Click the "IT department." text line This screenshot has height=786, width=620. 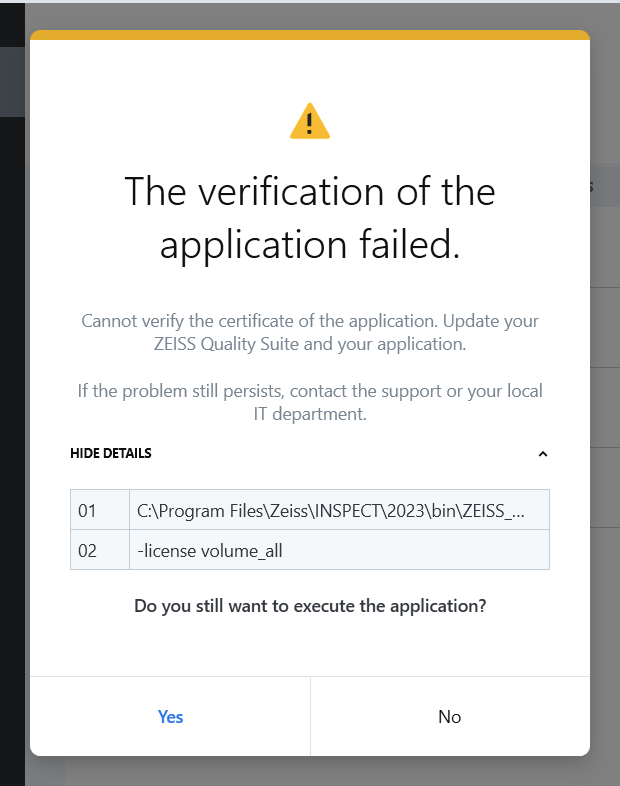tap(310, 413)
